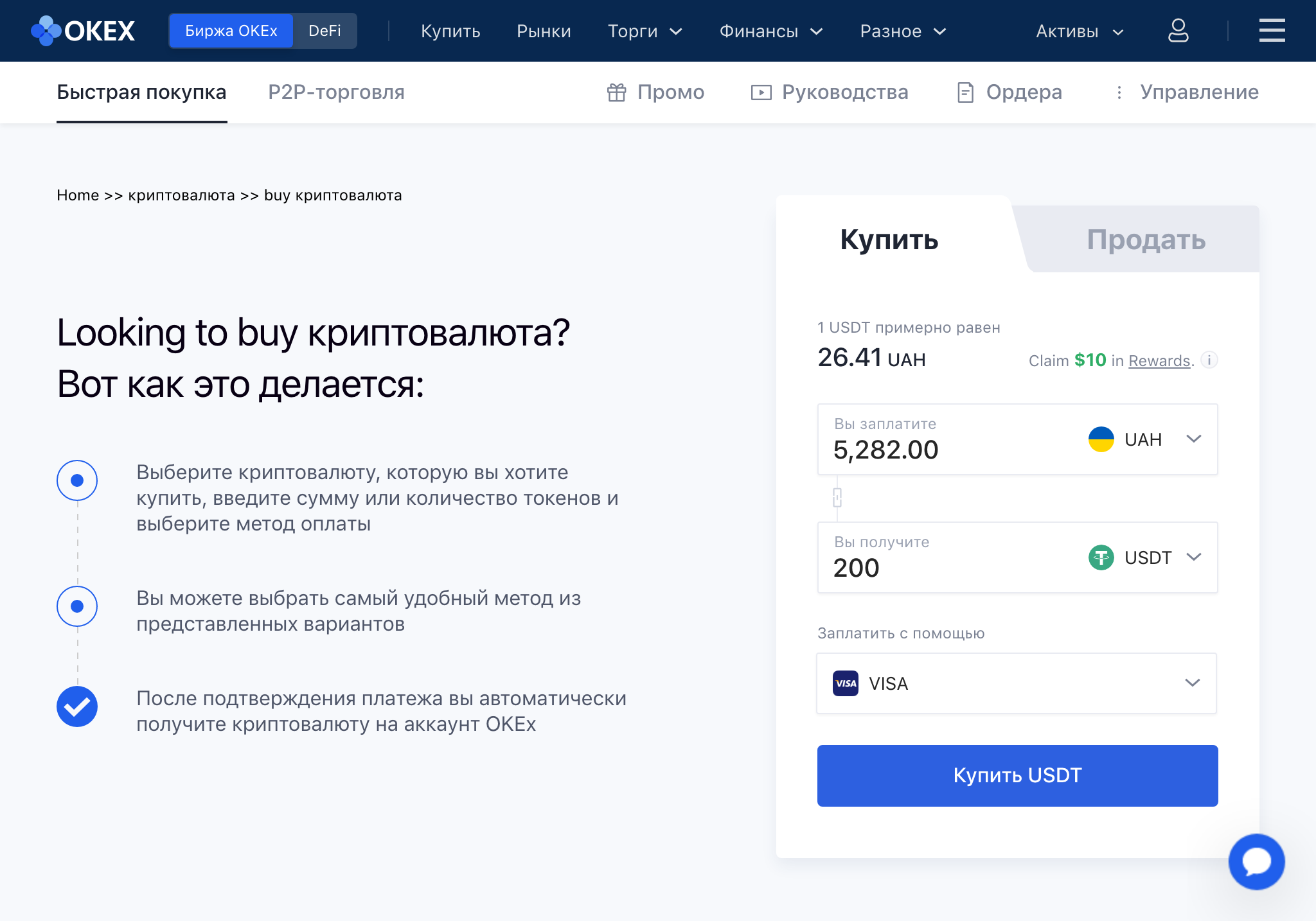Open the UAH currency selector

pyautogui.click(x=1145, y=439)
